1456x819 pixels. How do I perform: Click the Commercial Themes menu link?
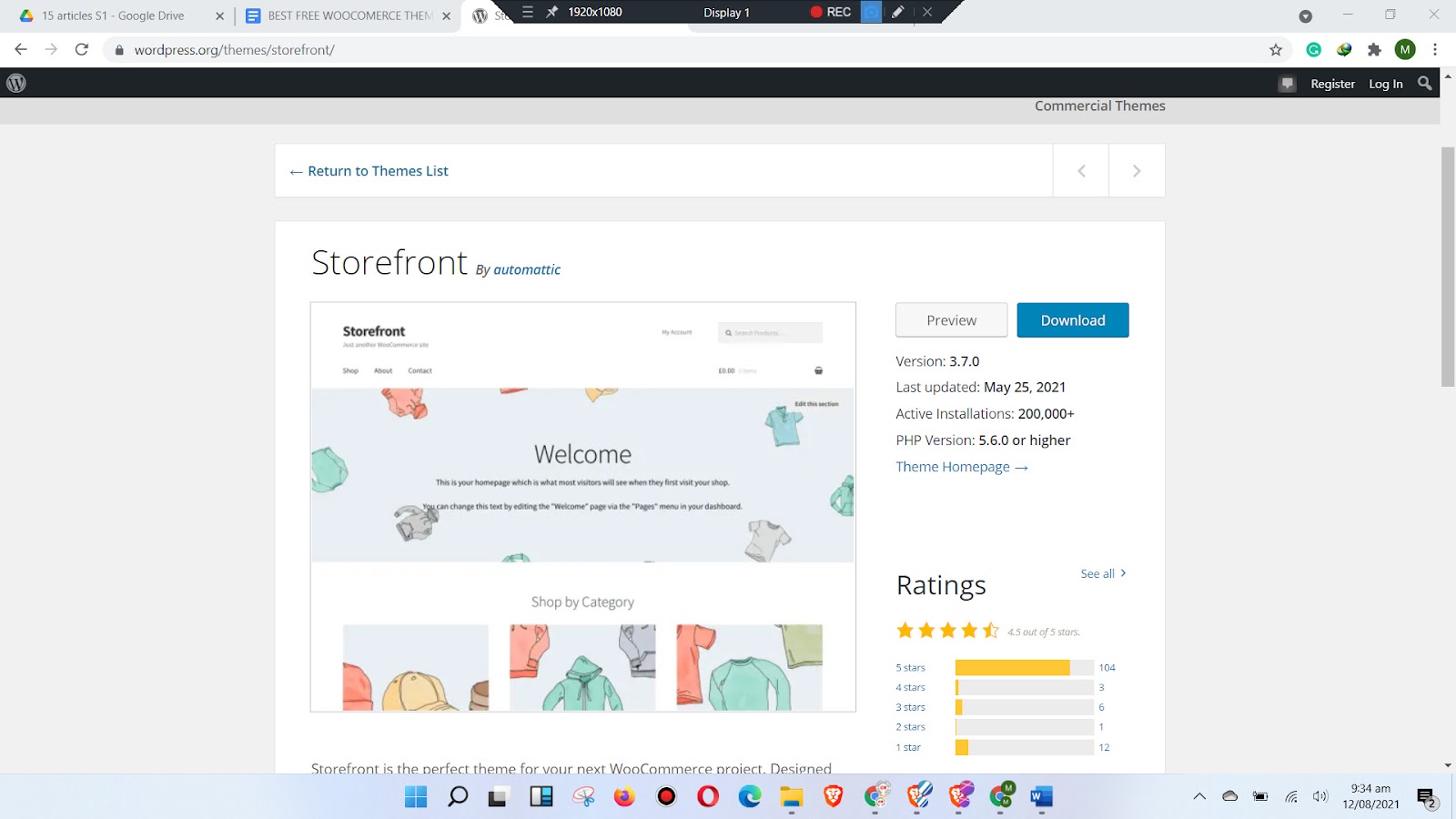(x=1099, y=106)
